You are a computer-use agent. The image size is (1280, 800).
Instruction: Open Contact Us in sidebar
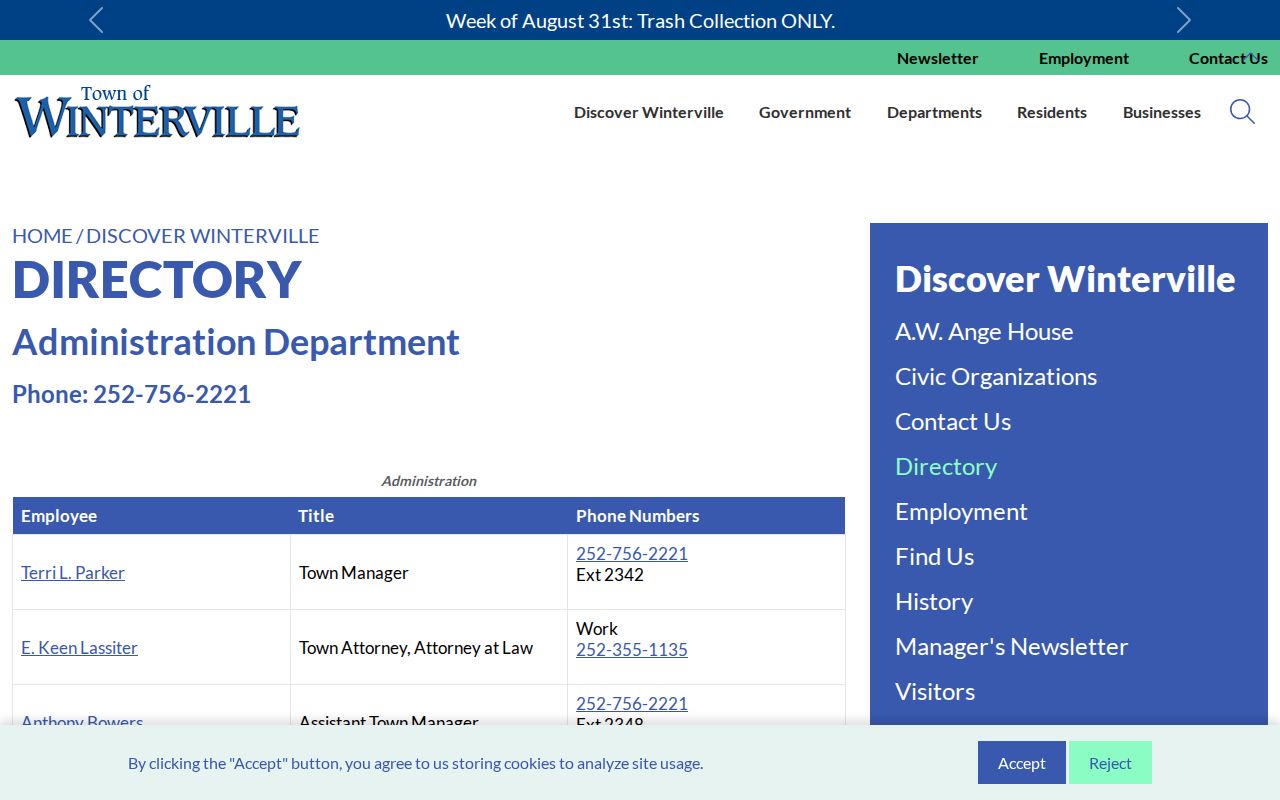point(953,422)
